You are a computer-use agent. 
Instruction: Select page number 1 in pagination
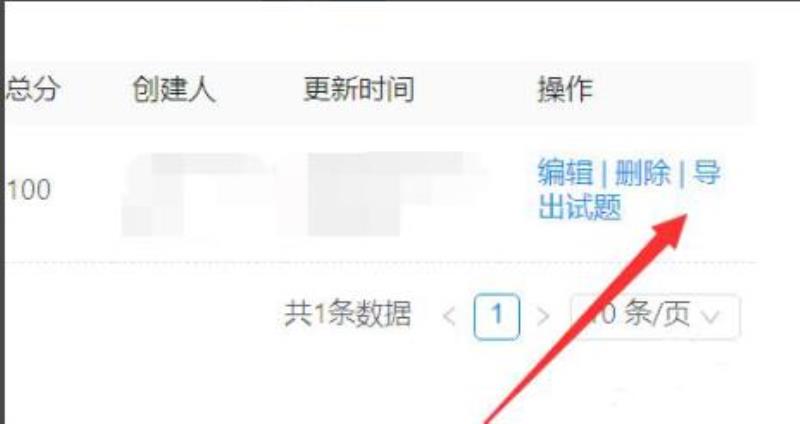[x=496, y=316]
